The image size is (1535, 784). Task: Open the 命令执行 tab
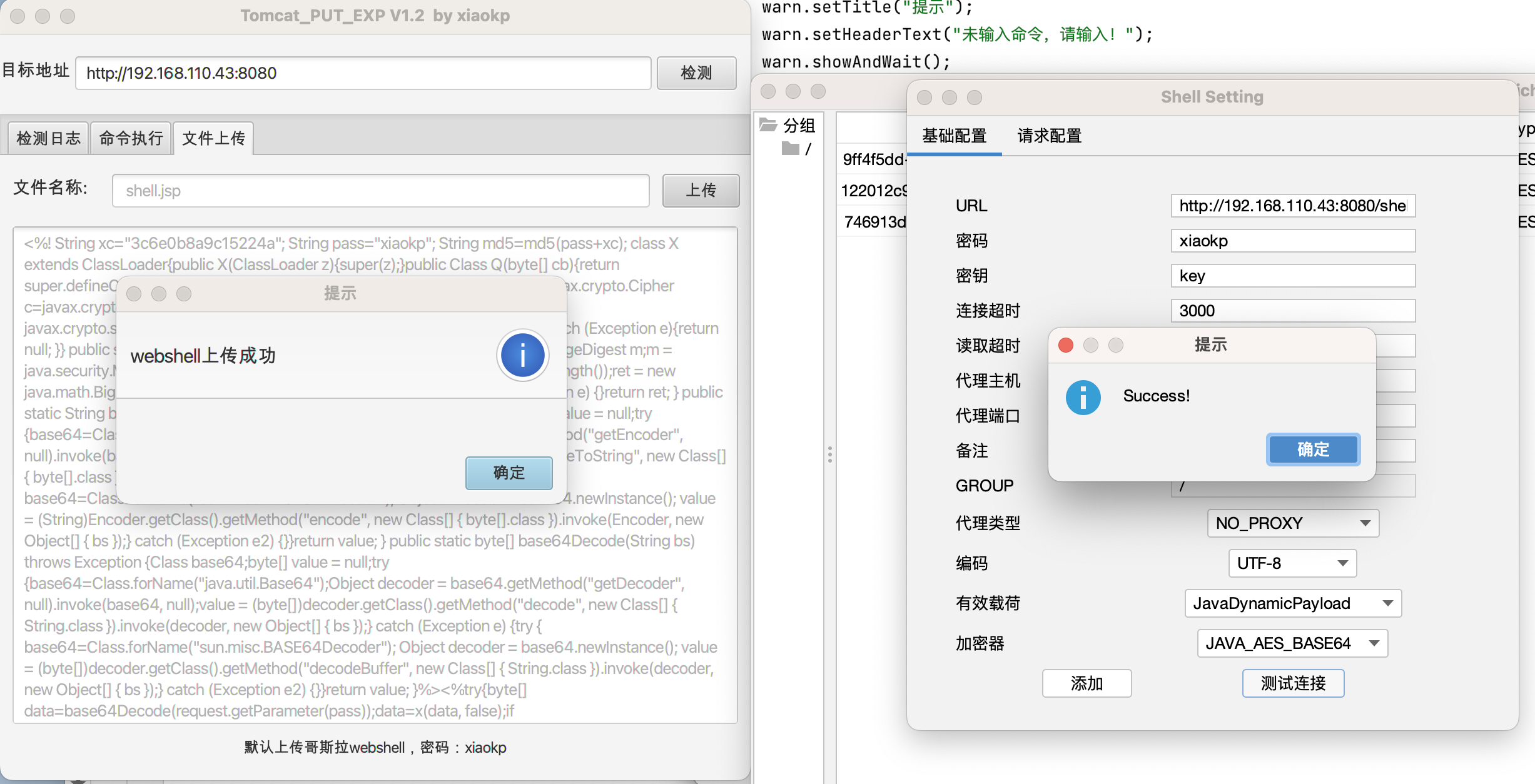click(x=131, y=138)
